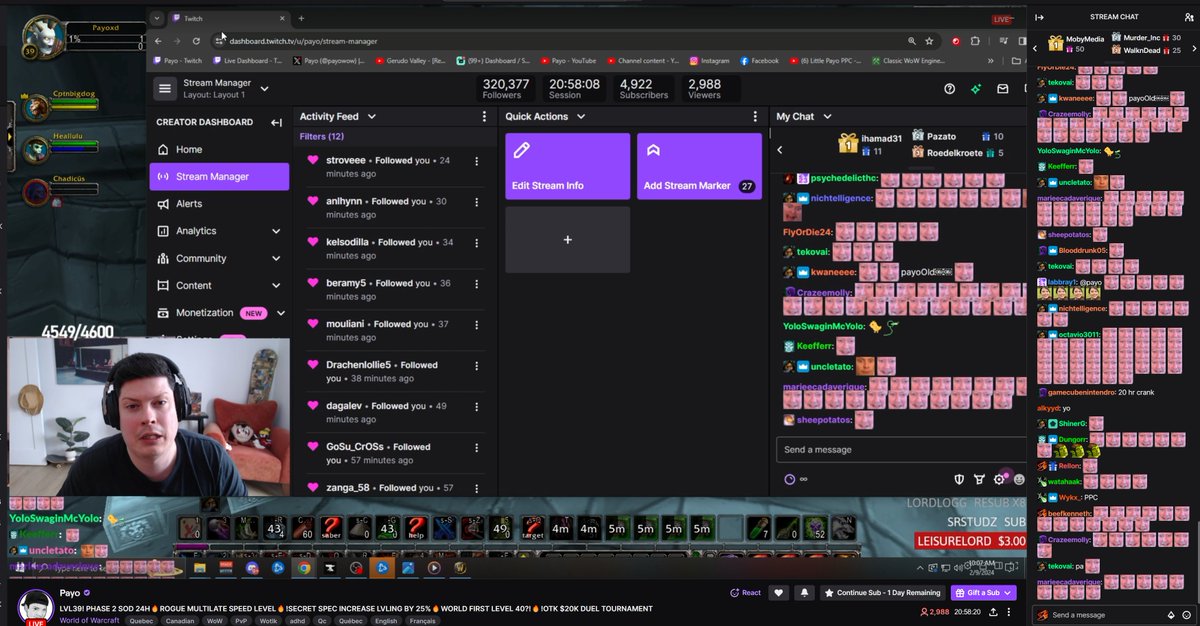Open the inbox mail icon
Screen dimensions: 1200x626
(1003, 89)
